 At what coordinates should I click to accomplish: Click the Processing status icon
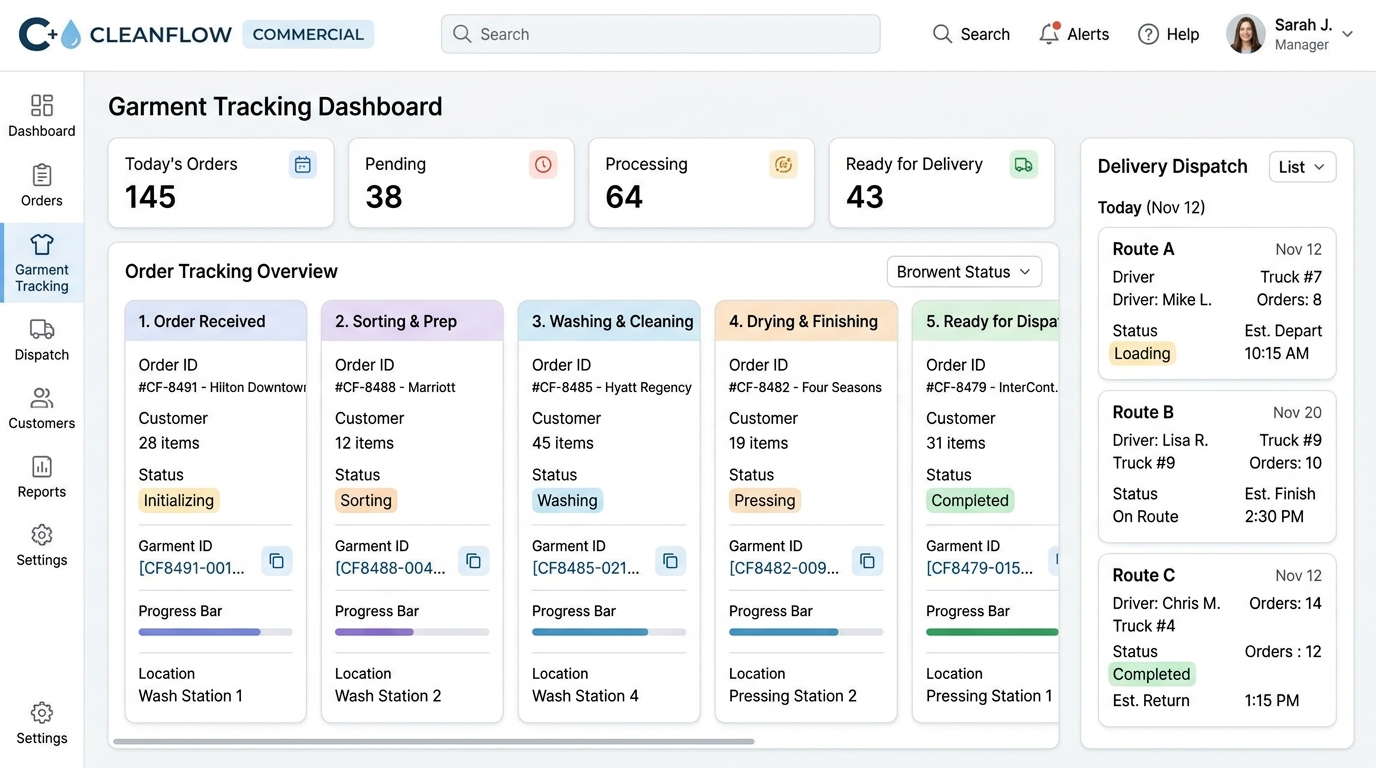(x=783, y=165)
